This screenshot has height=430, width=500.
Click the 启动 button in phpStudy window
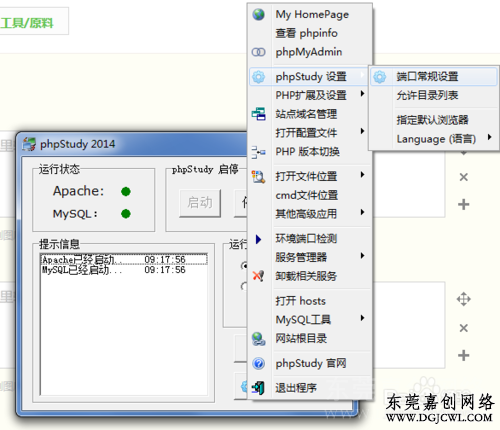(x=200, y=203)
